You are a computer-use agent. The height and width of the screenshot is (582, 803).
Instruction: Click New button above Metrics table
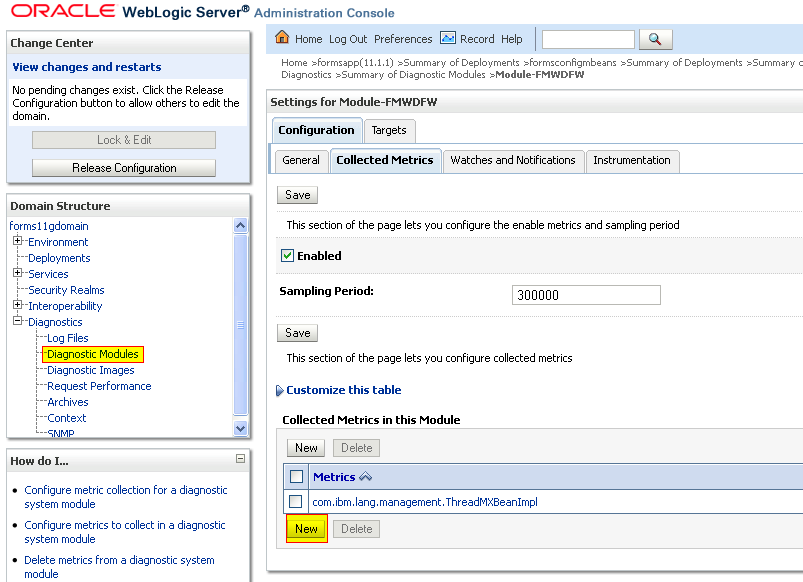(x=306, y=448)
